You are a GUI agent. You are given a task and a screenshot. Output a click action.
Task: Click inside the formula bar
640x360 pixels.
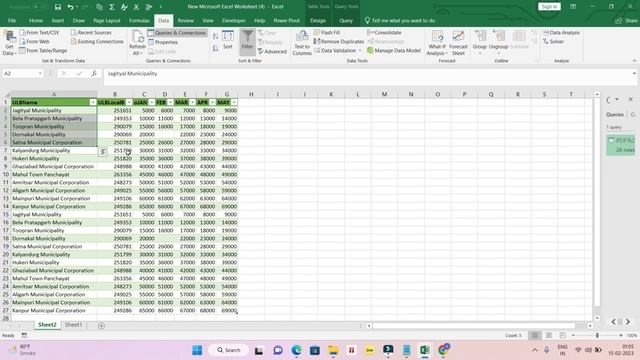pyautogui.click(x=367, y=77)
